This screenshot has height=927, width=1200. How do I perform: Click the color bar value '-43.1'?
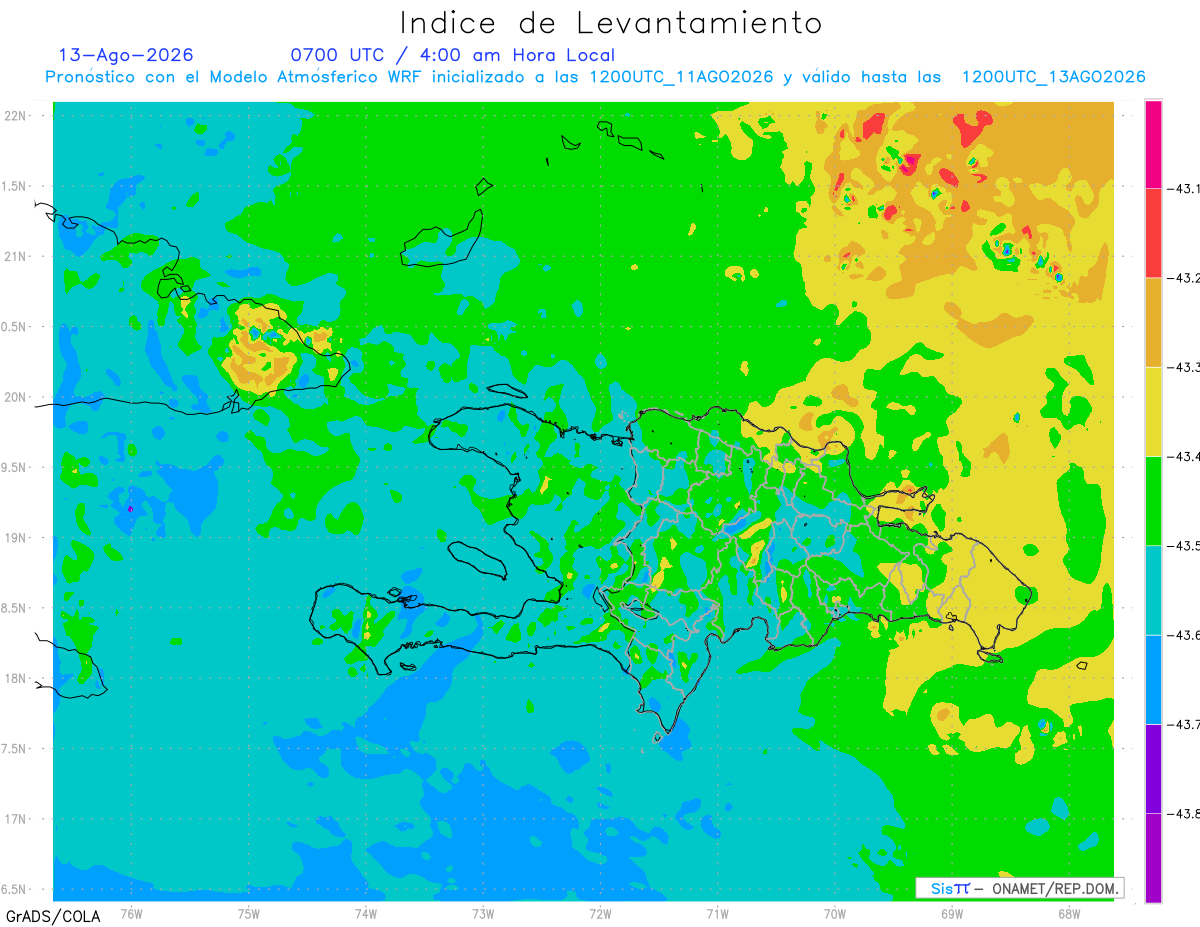(x=1186, y=188)
